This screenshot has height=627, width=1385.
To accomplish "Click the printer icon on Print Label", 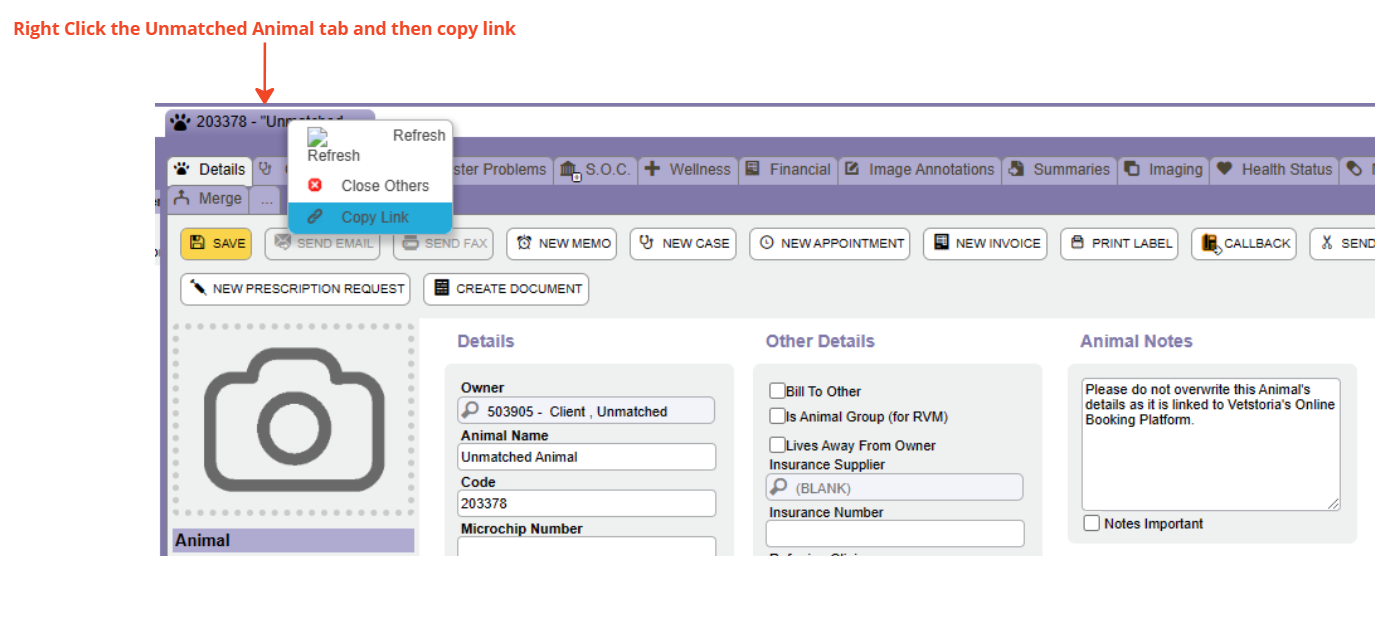I will pyautogui.click(x=1077, y=243).
